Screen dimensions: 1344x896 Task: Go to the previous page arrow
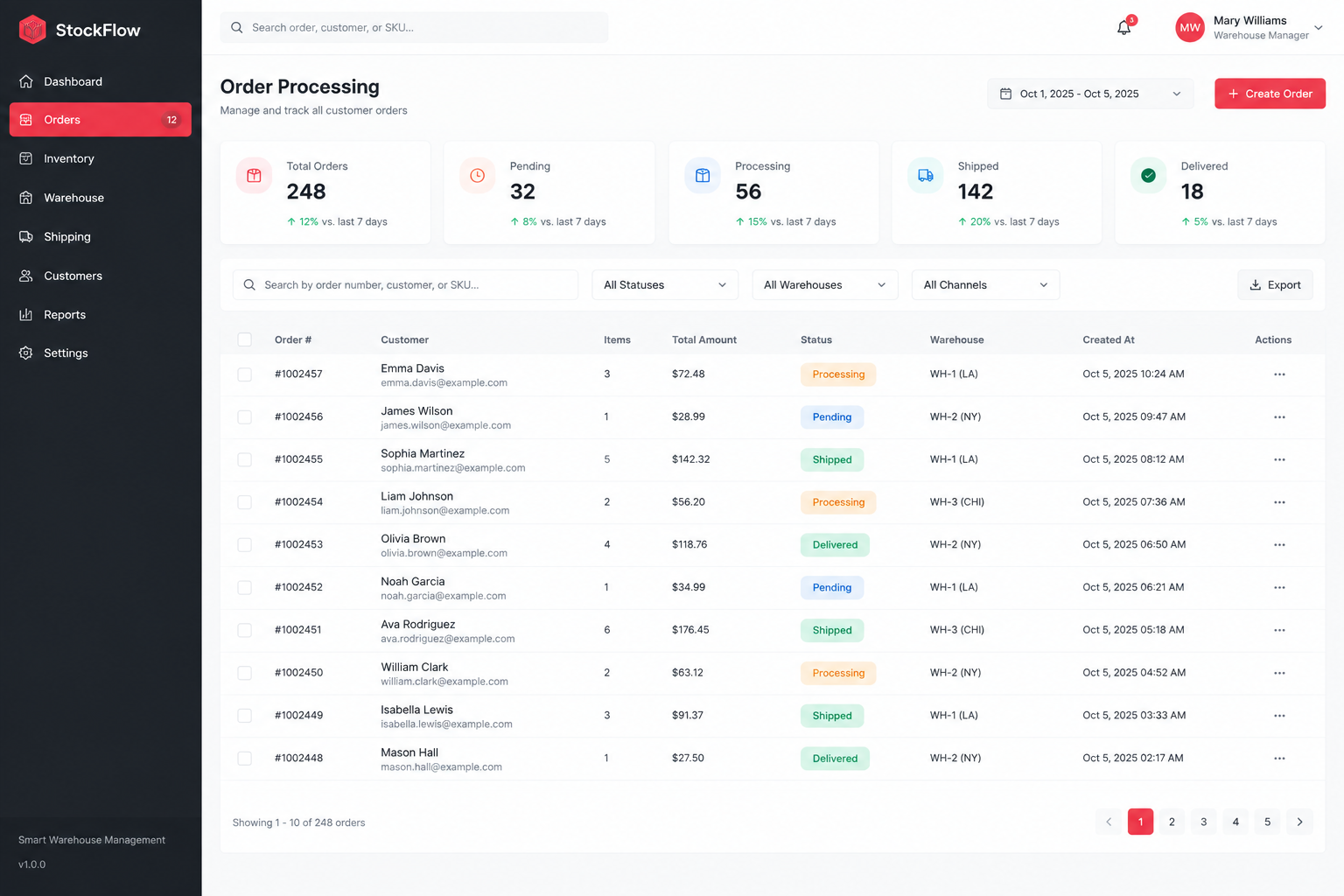tap(1109, 822)
